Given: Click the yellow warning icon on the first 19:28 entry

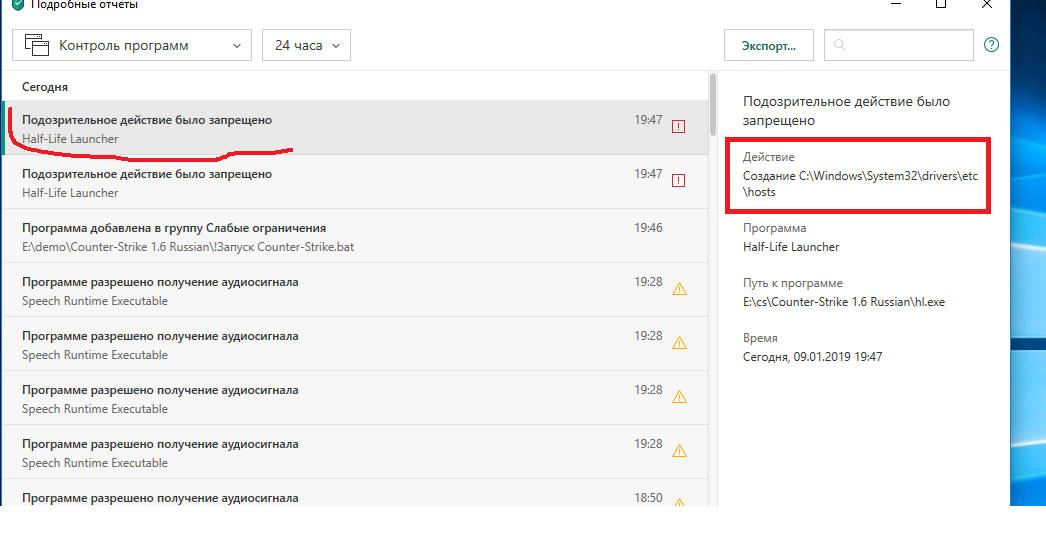Looking at the screenshot, I should tap(679, 289).
